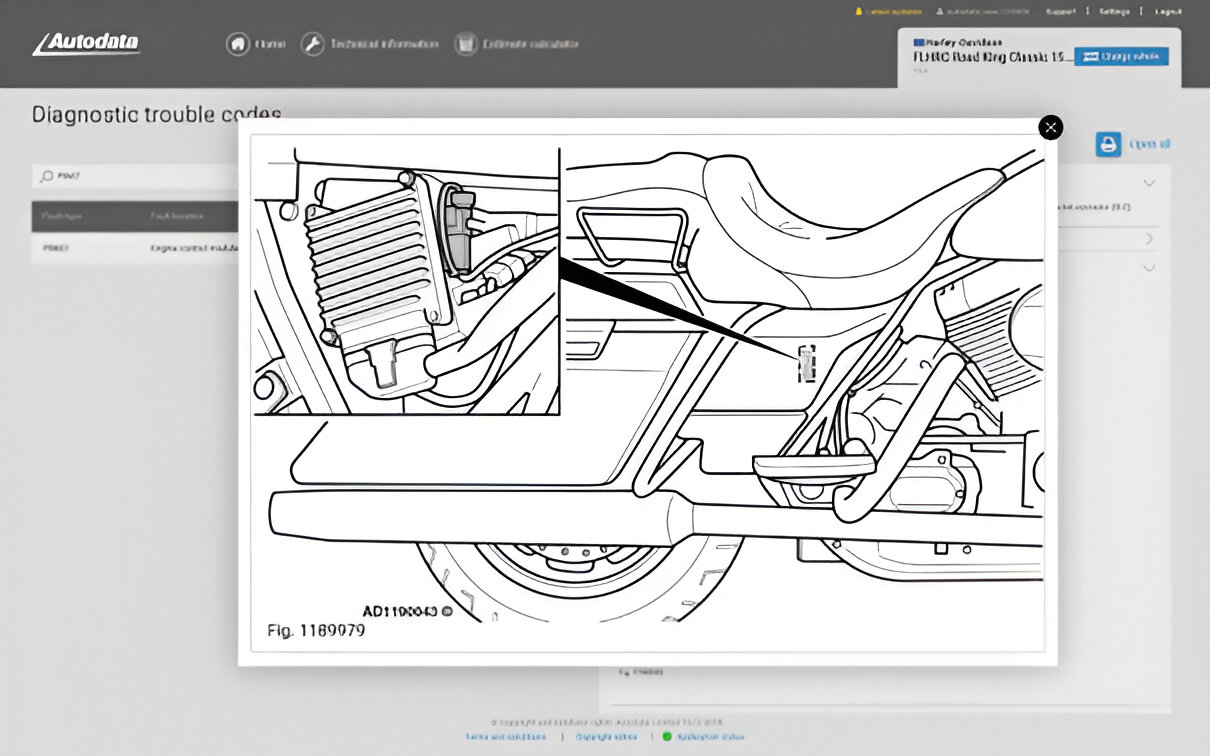This screenshot has height=756, width=1210.
Task: Expand the second section right-arrow chevron
Action: [x=1149, y=239]
